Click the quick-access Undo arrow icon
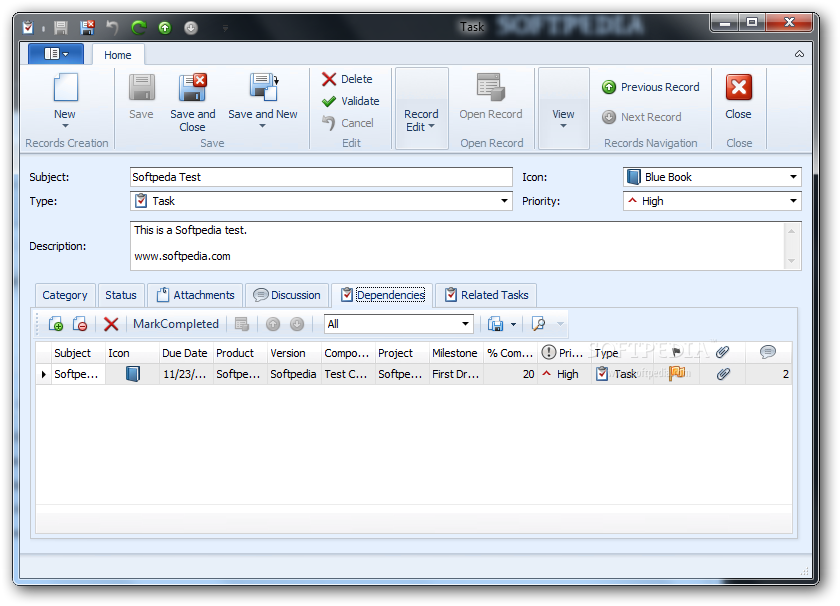The height and width of the screenshot is (606, 840). click(112, 27)
